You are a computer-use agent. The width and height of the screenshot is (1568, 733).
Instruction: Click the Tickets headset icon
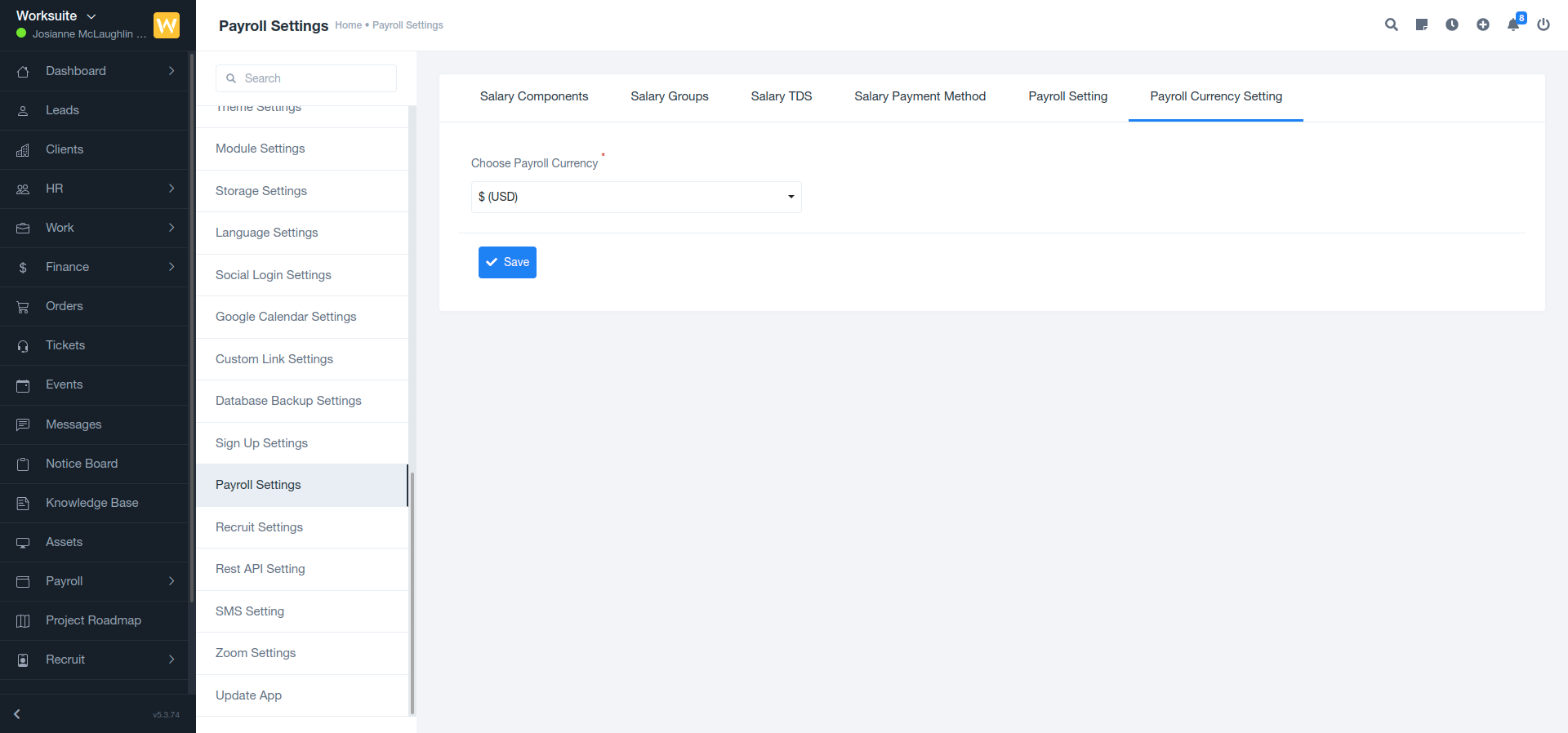23,346
